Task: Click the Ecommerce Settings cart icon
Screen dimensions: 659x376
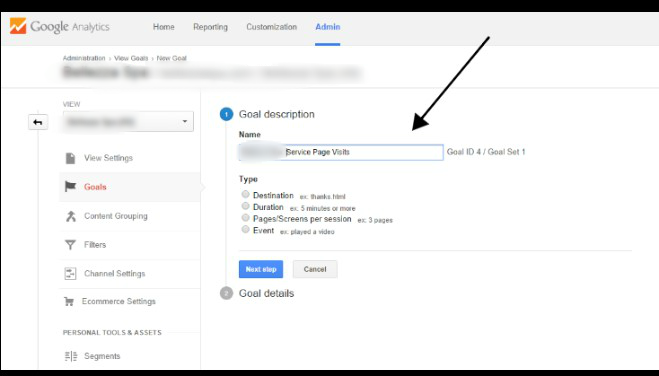Action: [69, 301]
